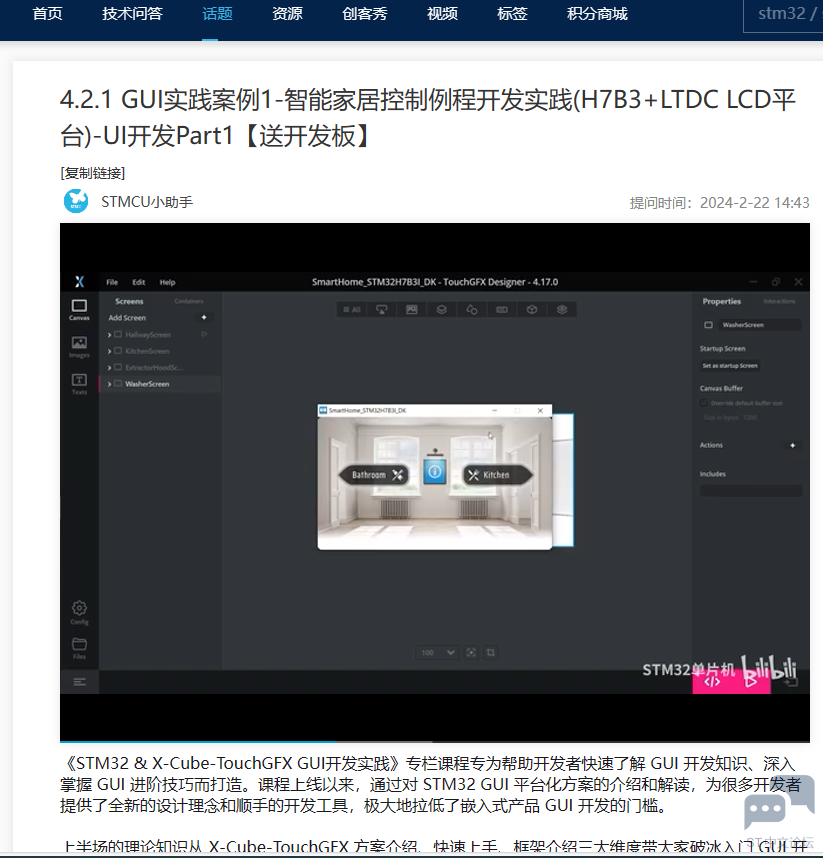Switch to the Screens tab
The height and width of the screenshot is (858, 823).
pos(129,301)
